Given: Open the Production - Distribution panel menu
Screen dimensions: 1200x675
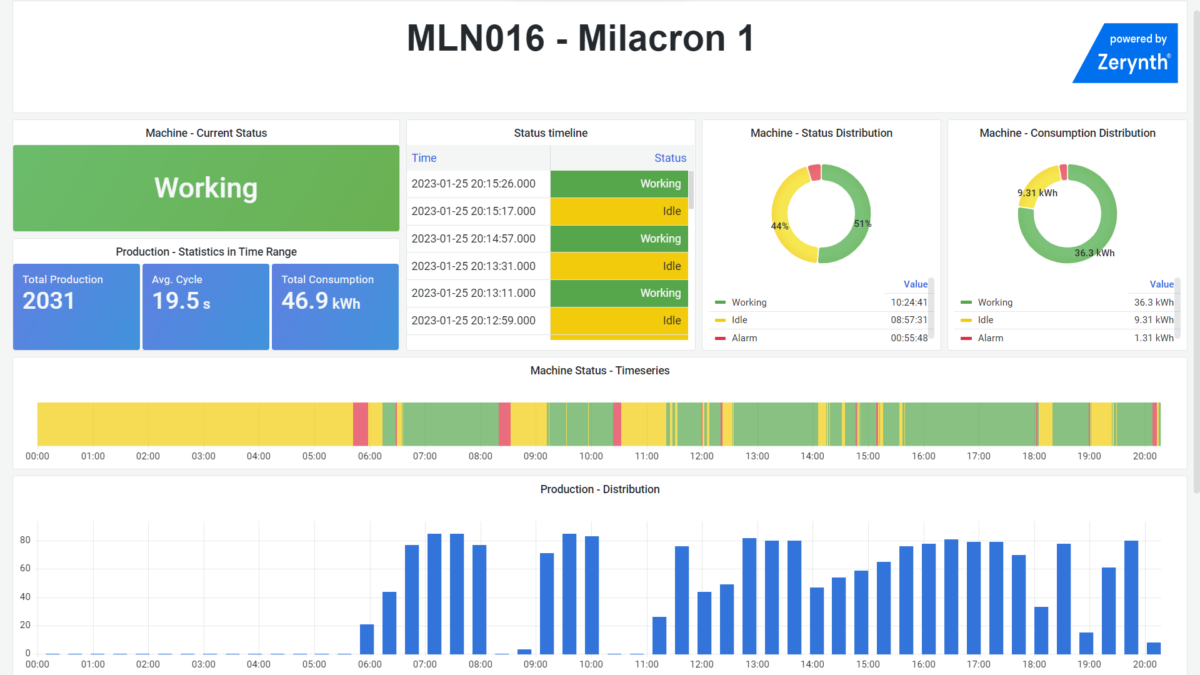Looking at the screenshot, I should click(600, 489).
